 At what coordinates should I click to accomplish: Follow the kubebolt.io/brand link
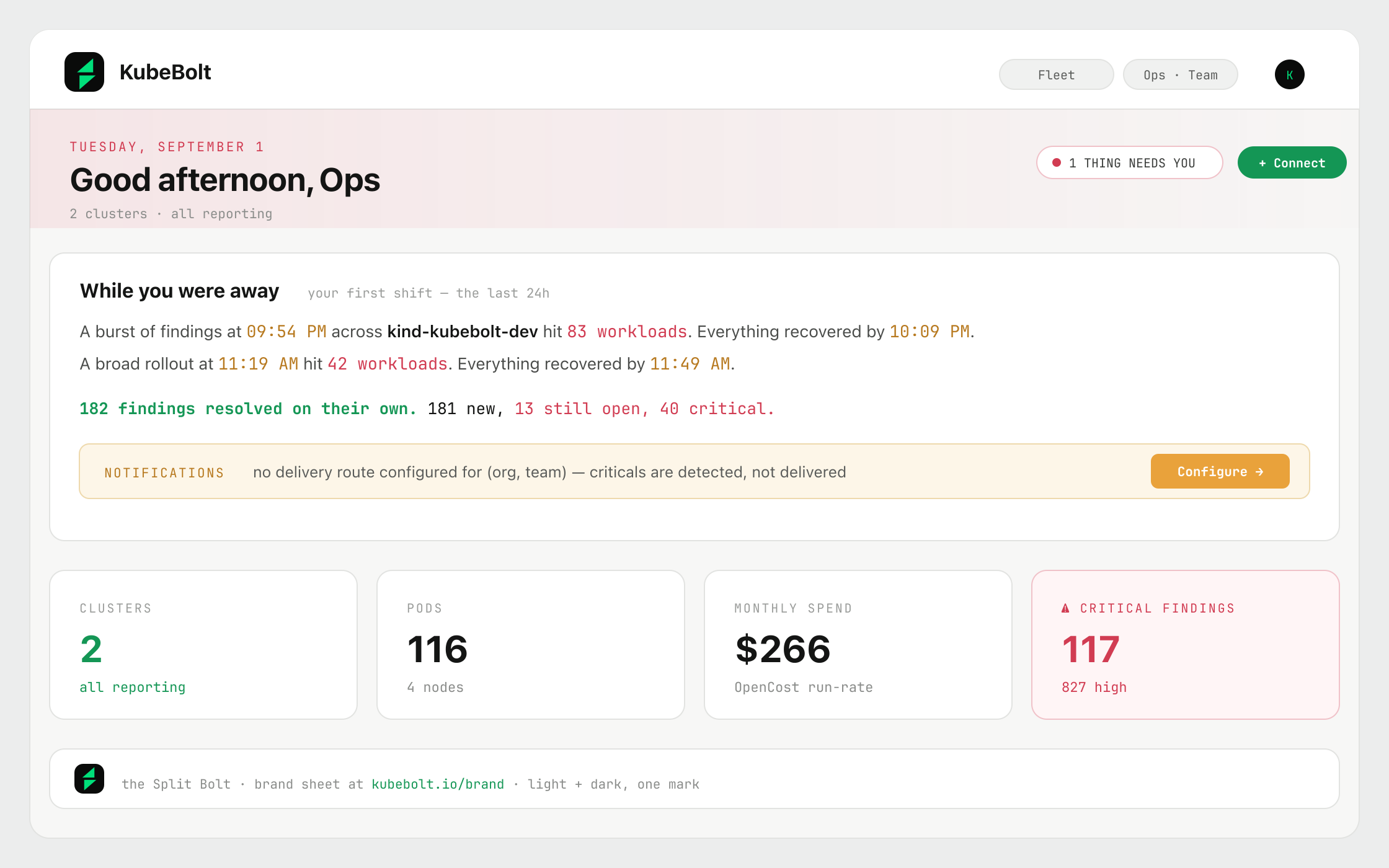pyautogui.click(x=438, y=784)
